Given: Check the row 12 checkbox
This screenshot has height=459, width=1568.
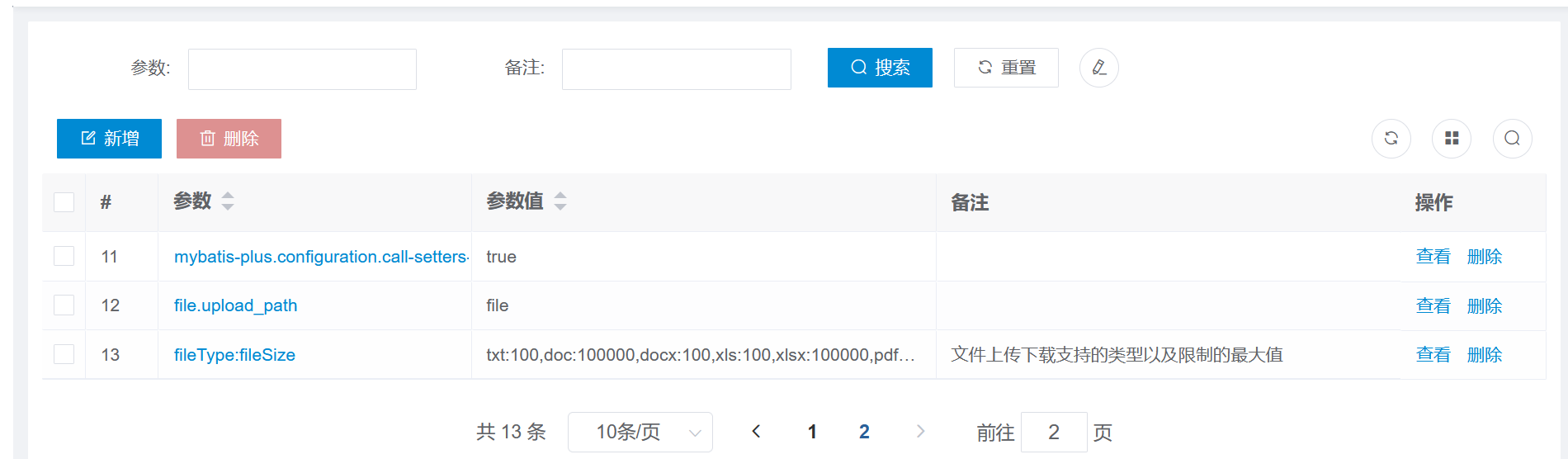Looking at the screenshot, I should pyautogui.click(x=64, y=305).
